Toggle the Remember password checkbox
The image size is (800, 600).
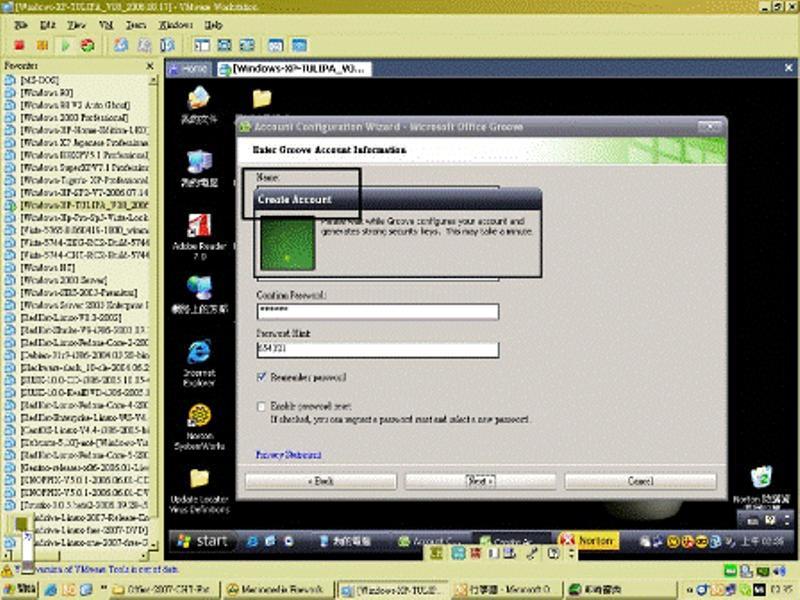[262, 378]
